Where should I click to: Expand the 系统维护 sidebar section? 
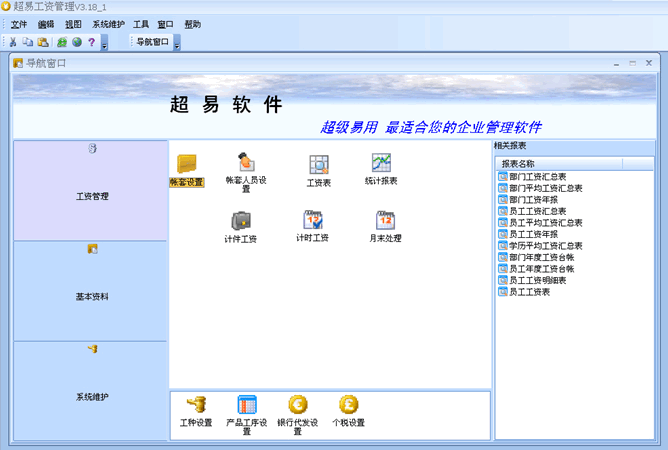(91, 390)
